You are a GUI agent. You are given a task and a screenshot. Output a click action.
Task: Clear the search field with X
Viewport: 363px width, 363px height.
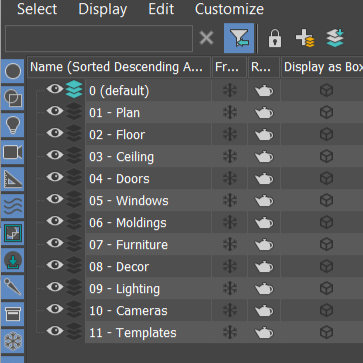pos(206,38)
